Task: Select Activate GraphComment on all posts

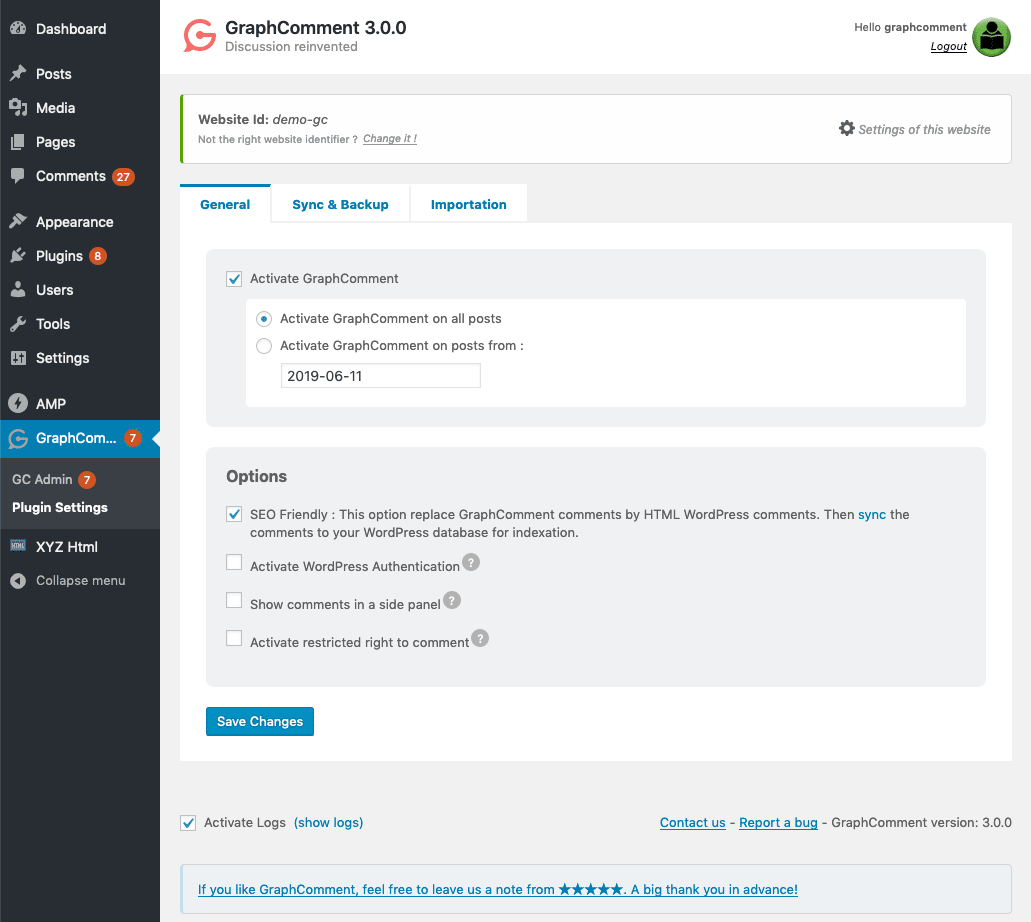Action: pyautogui.click(x=264, y=319)
